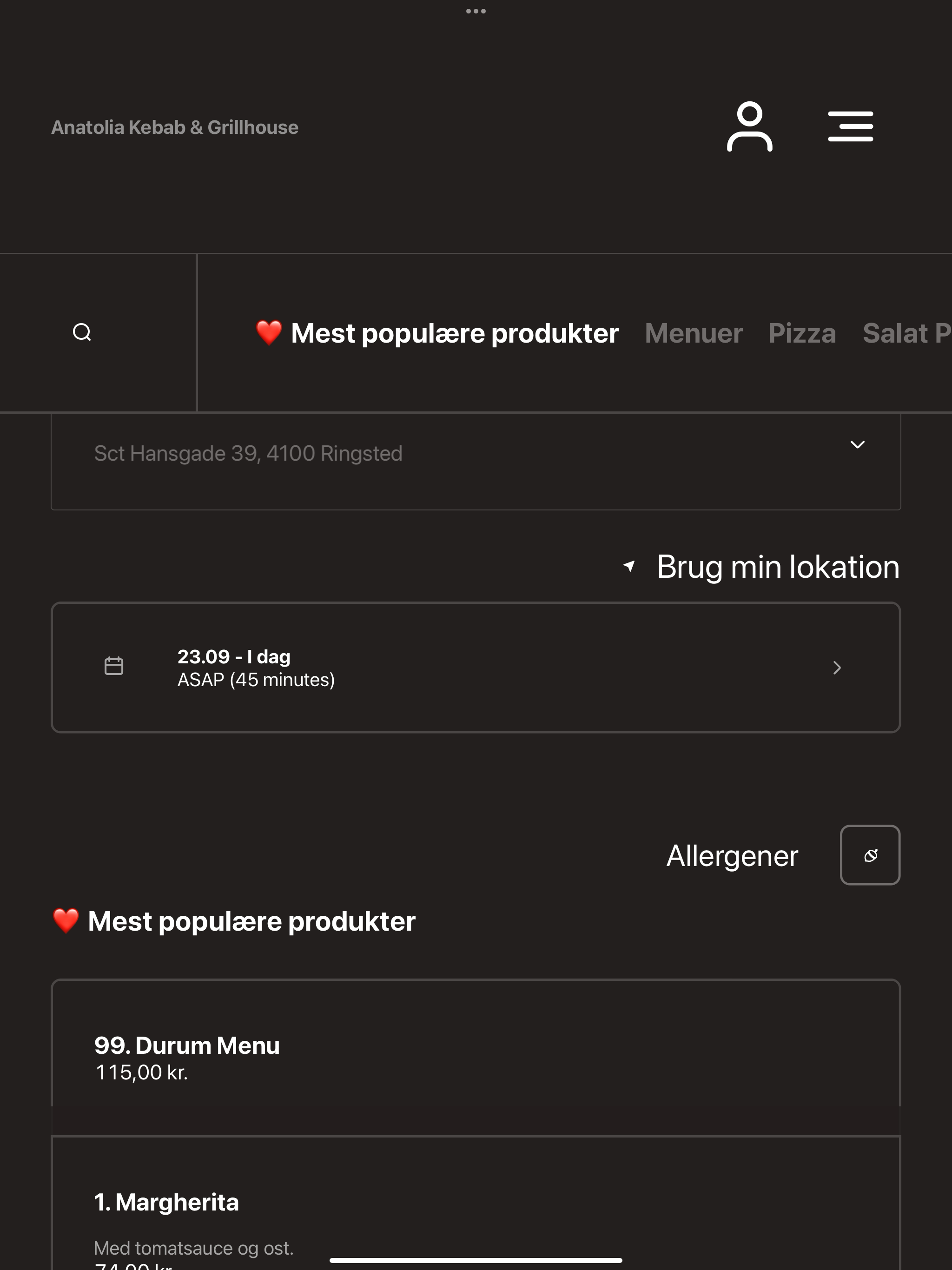
Task: Toggle the allergens filter icon button
Action: click(x=870, y=855)
